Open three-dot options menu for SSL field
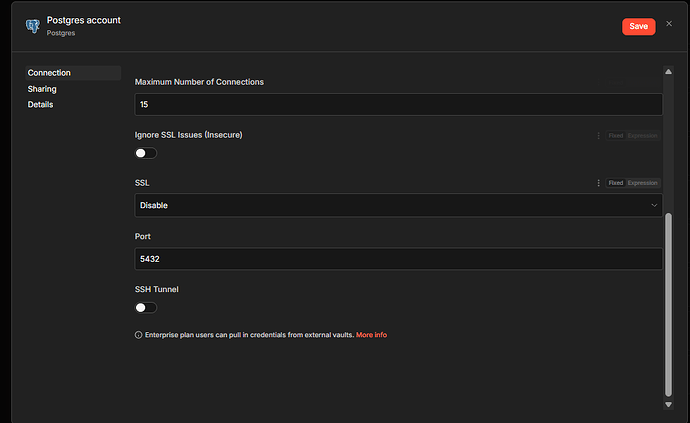 coord(599,183)
